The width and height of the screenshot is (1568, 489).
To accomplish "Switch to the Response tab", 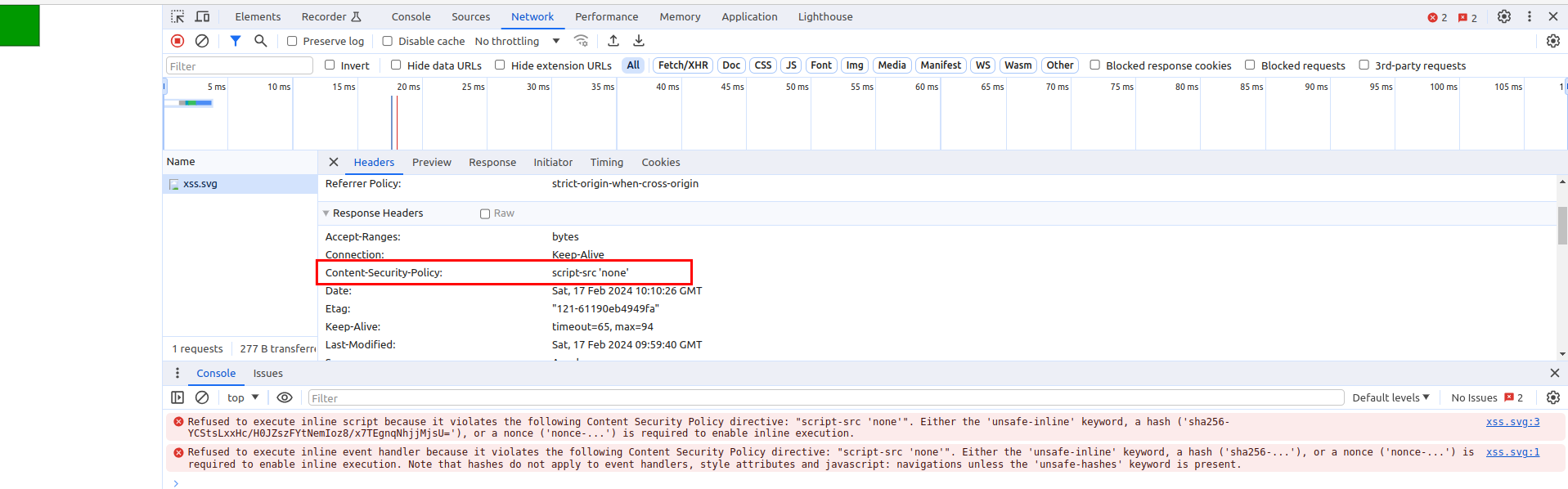I will click(492, 162).
